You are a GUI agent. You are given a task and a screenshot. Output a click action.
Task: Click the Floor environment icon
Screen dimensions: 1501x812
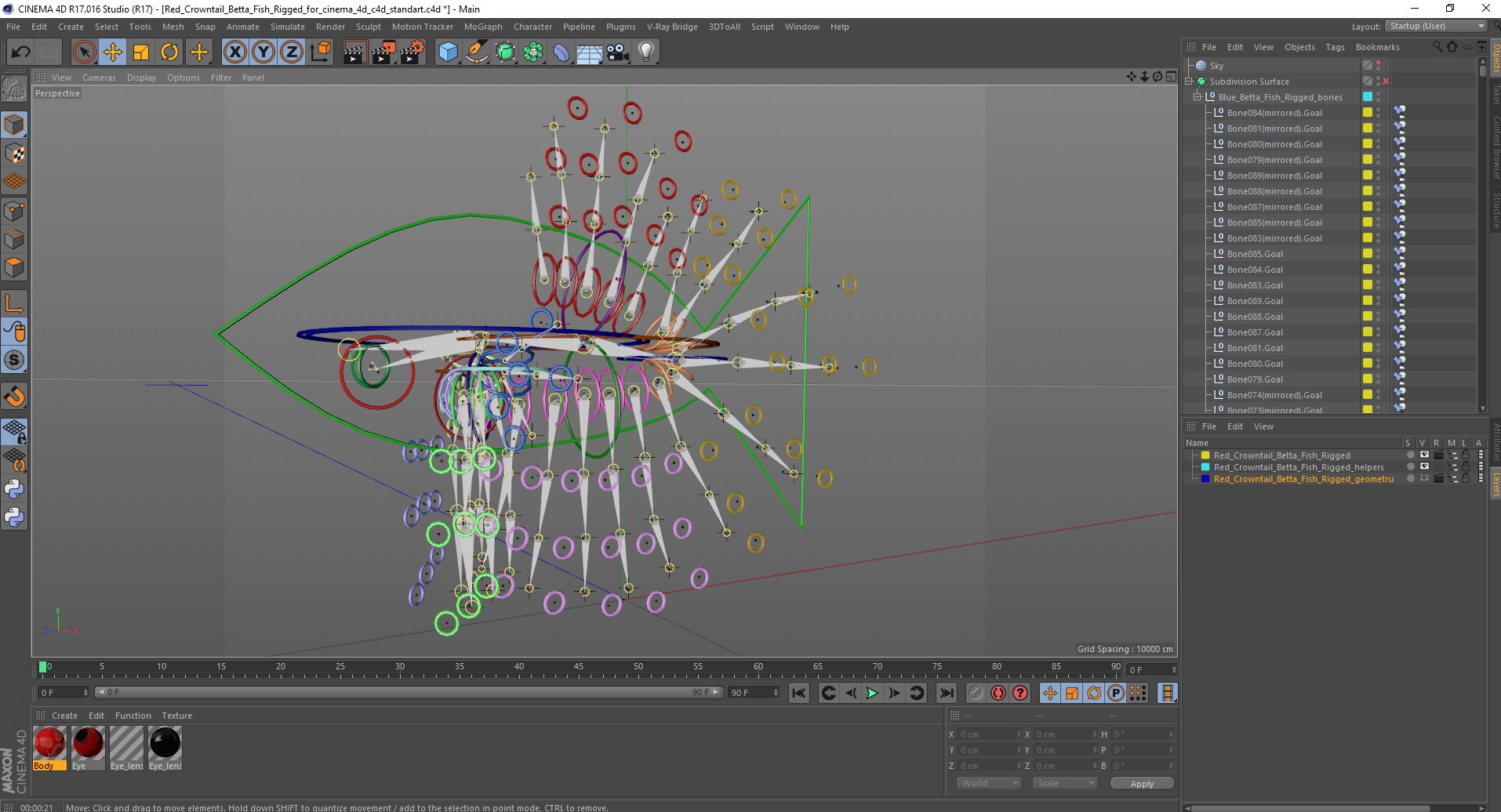[590, 53]
